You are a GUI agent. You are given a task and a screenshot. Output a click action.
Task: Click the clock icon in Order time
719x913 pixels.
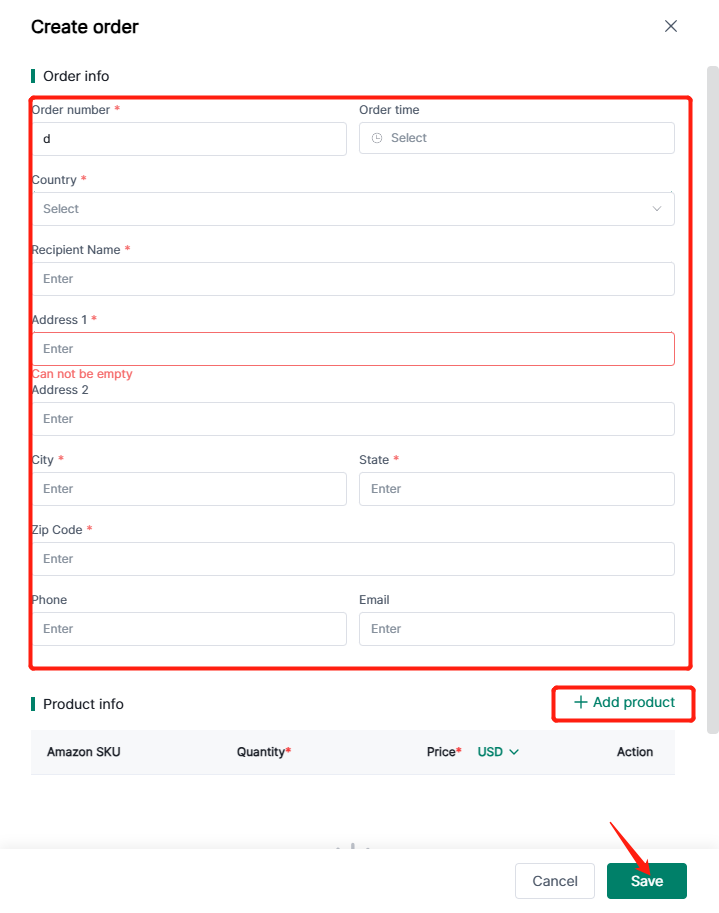click(377, 138)
